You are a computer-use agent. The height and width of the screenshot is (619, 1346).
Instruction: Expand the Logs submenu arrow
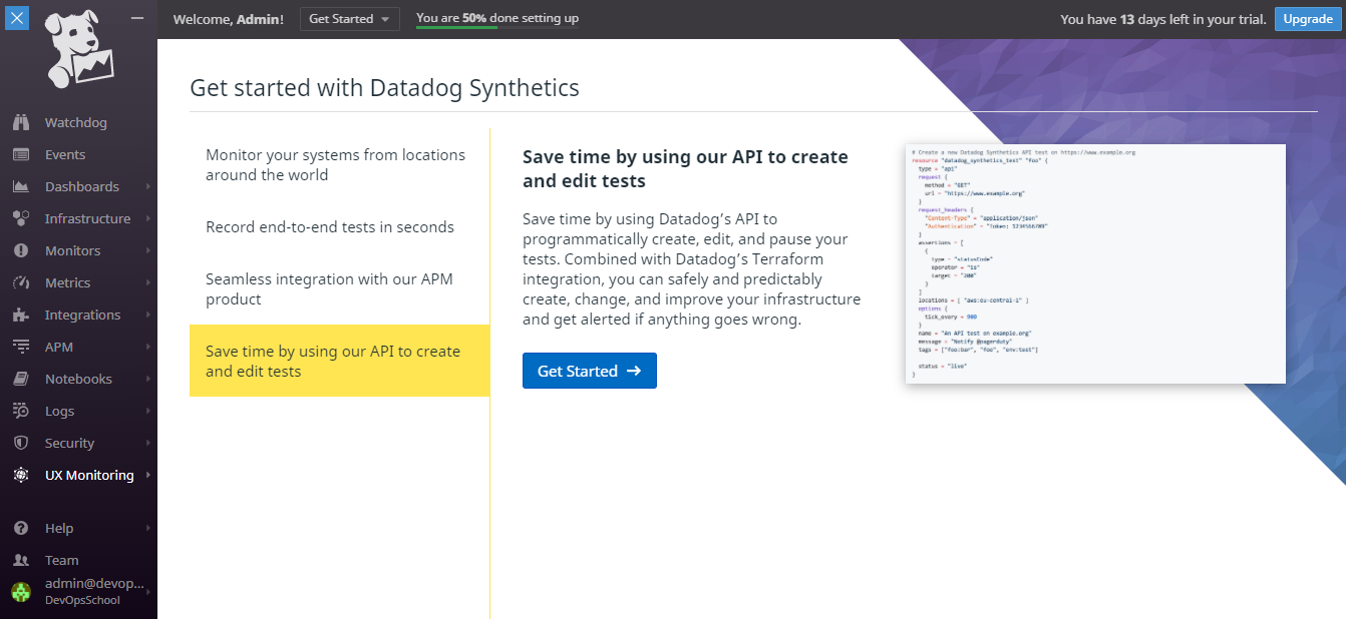(x=148, y=411)
